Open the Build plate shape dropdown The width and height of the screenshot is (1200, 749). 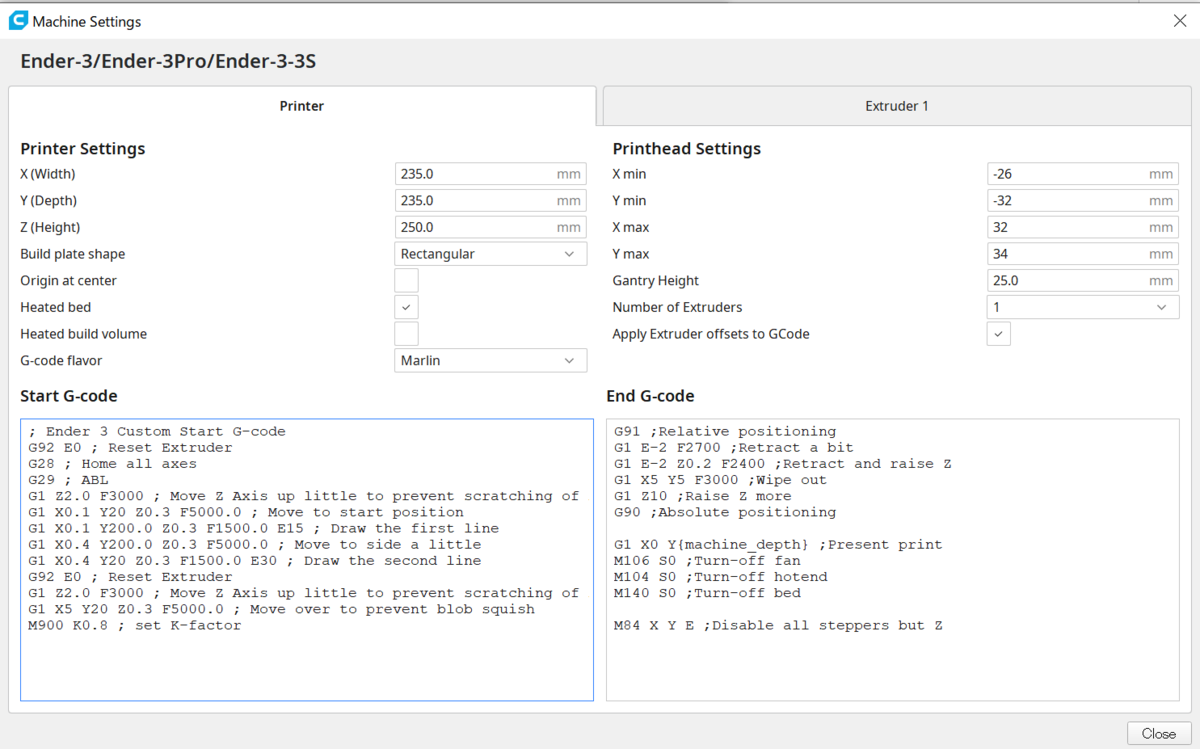490,254
